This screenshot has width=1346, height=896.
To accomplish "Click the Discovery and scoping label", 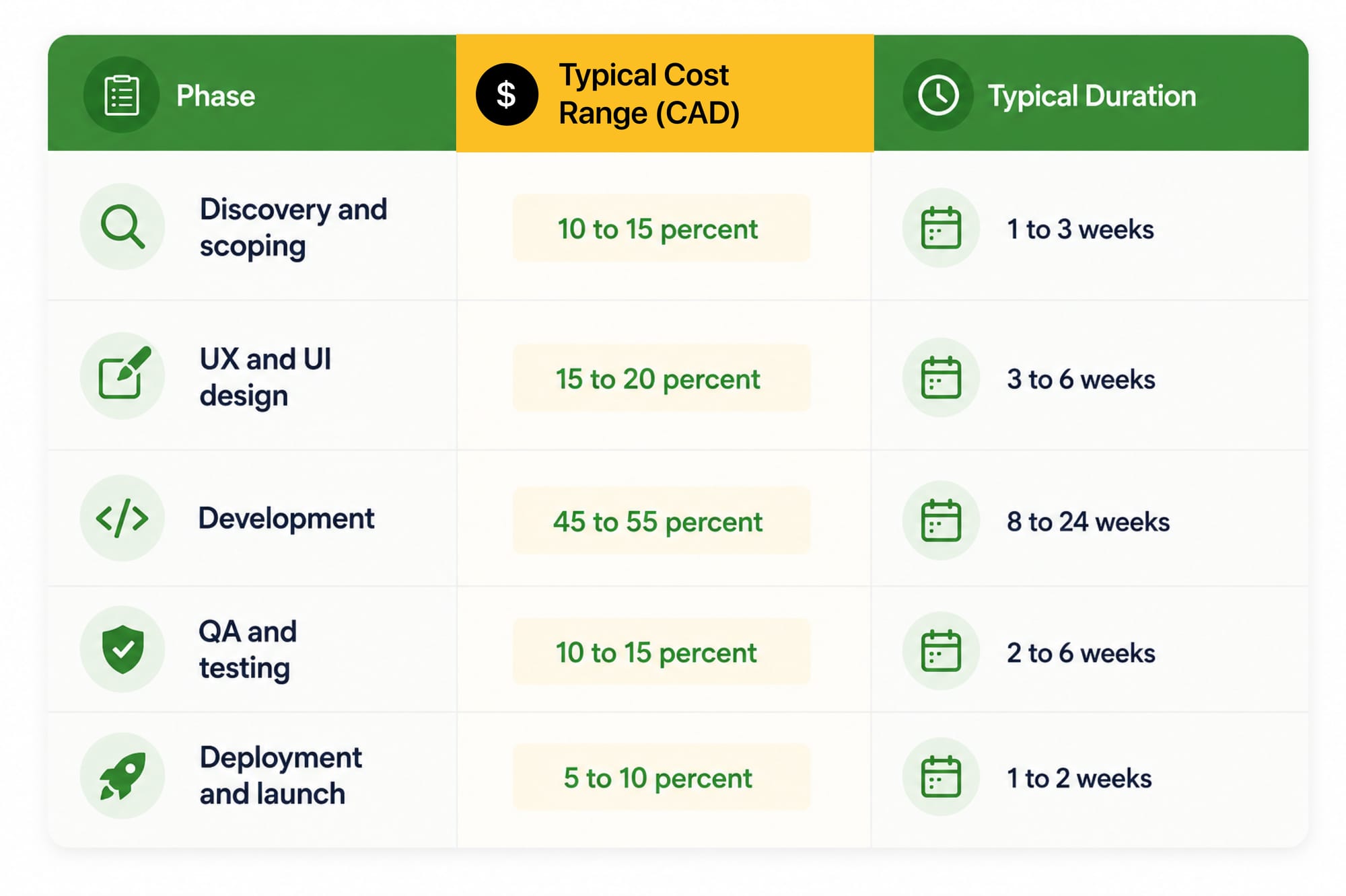I will click(x=293, y=227).
